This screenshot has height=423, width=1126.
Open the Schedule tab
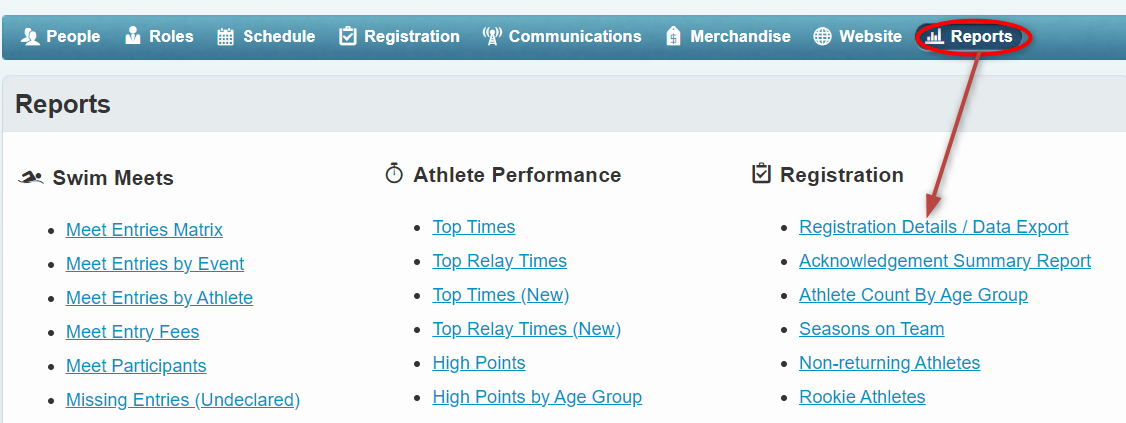(266, 37)
